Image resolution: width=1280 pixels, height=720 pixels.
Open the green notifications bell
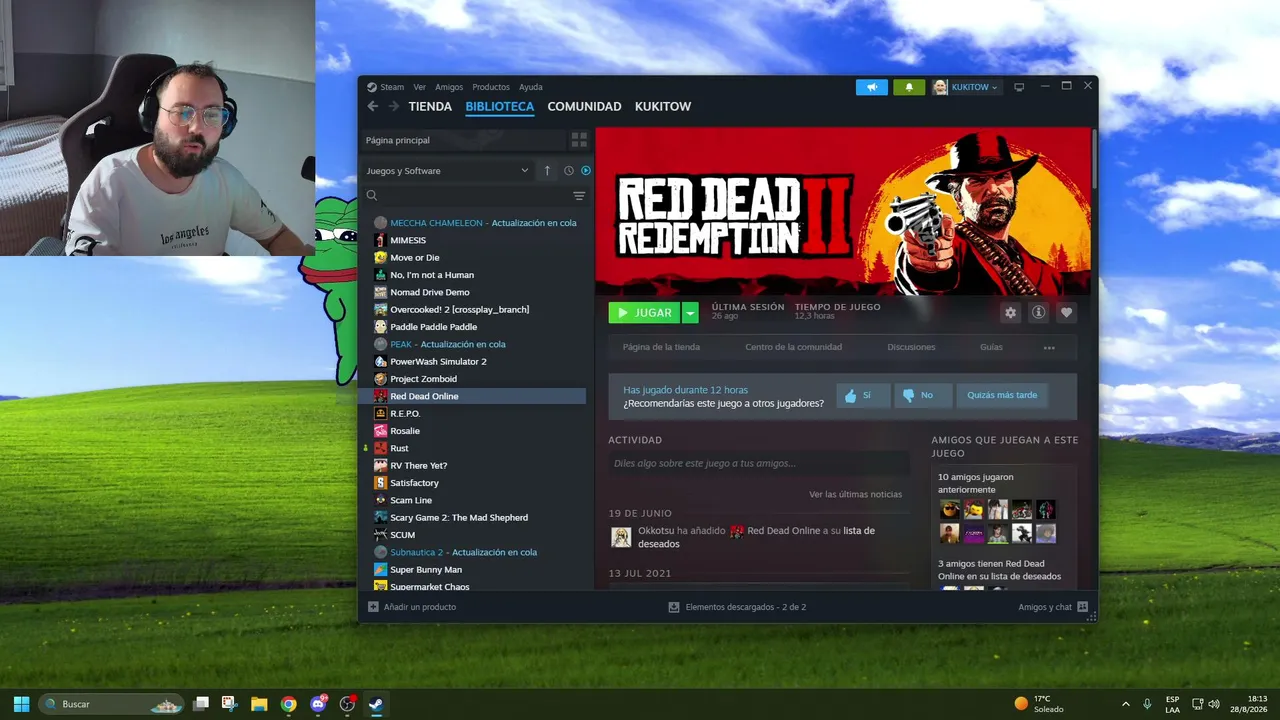909,87
